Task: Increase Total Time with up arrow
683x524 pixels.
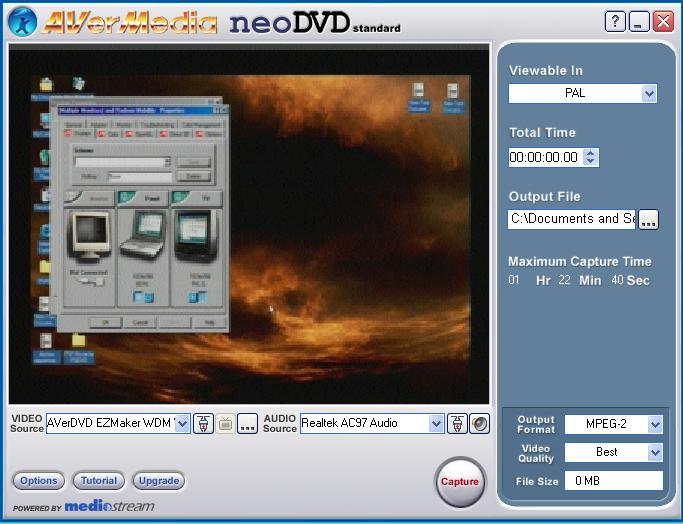Action: click(x=590, y=153)
